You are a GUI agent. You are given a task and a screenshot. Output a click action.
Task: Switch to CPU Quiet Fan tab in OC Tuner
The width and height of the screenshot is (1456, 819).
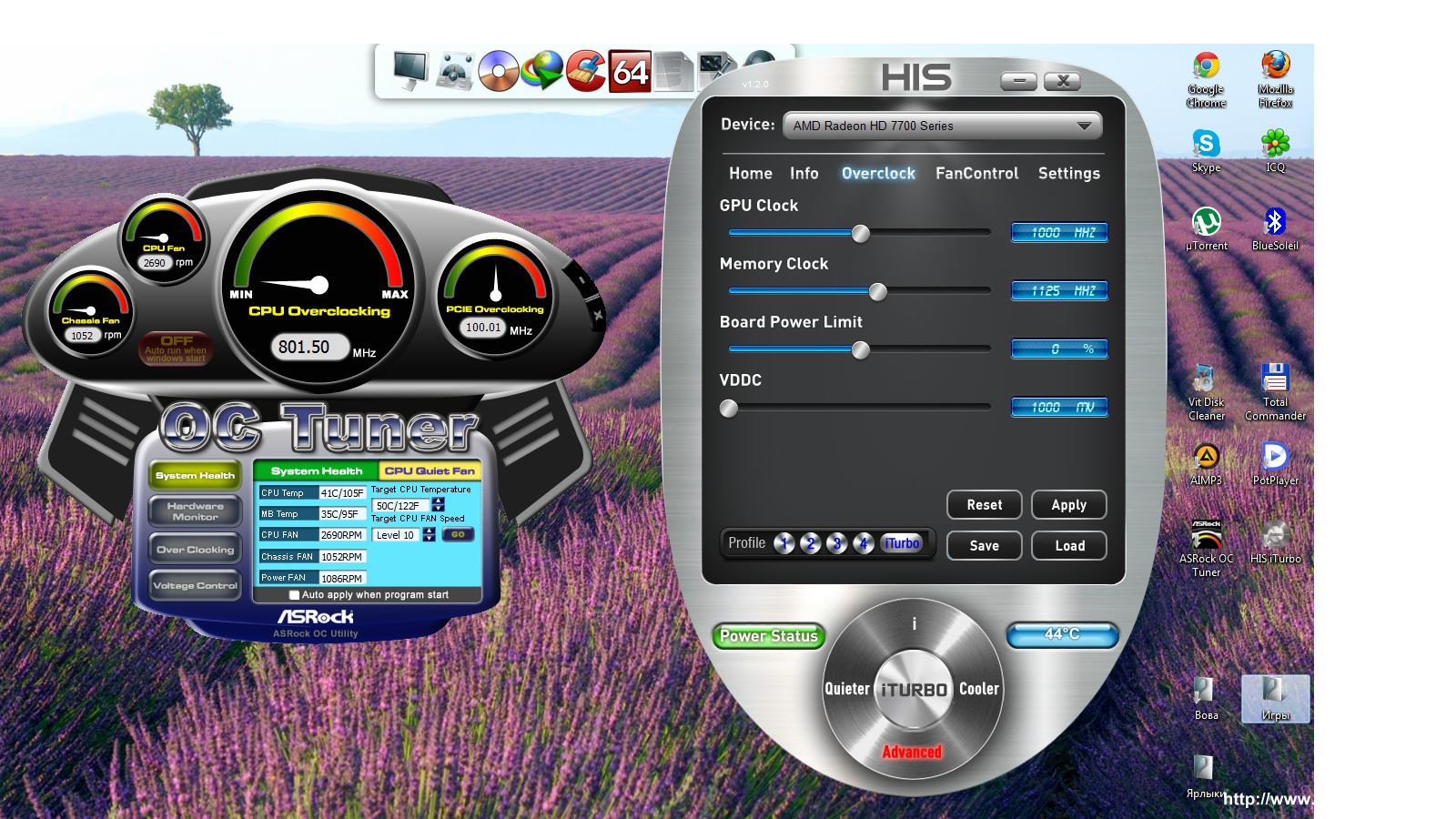coord(430,470)
